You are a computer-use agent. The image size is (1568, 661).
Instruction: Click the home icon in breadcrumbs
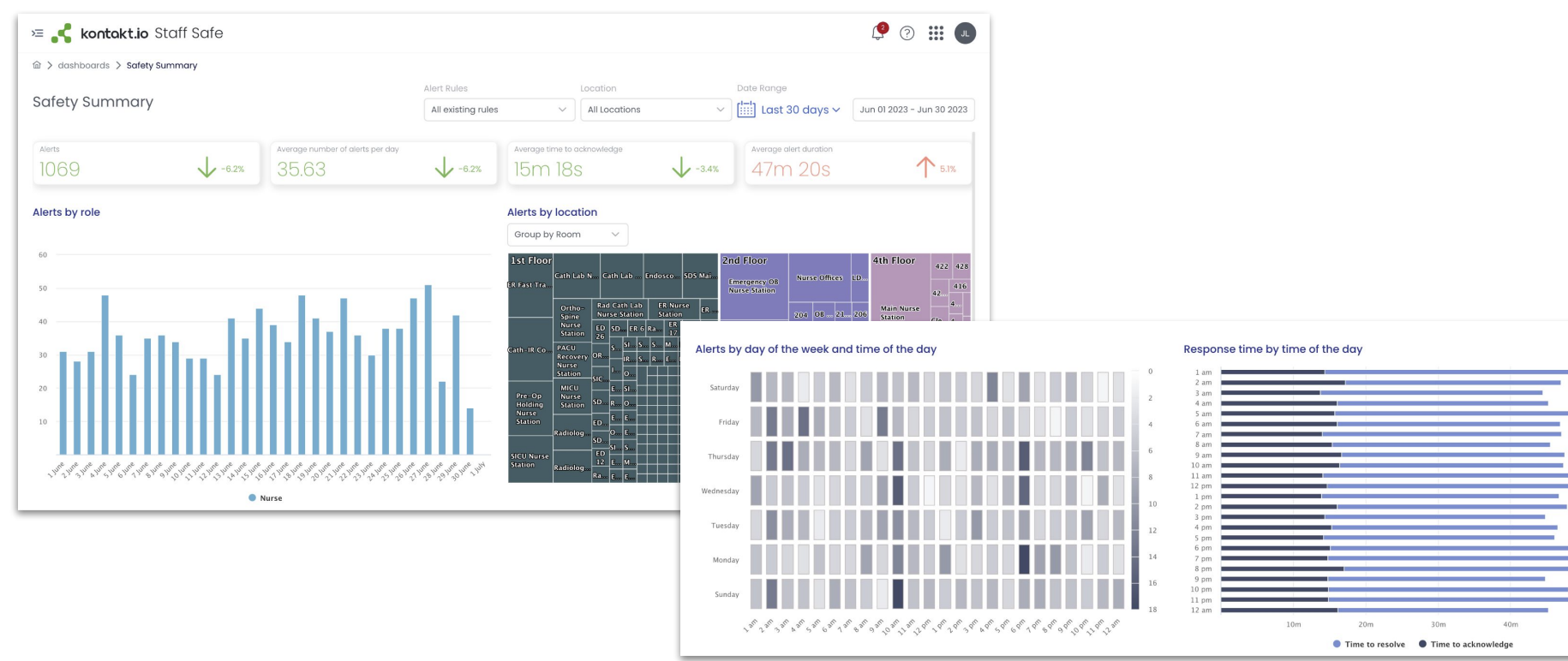point(37,65)
